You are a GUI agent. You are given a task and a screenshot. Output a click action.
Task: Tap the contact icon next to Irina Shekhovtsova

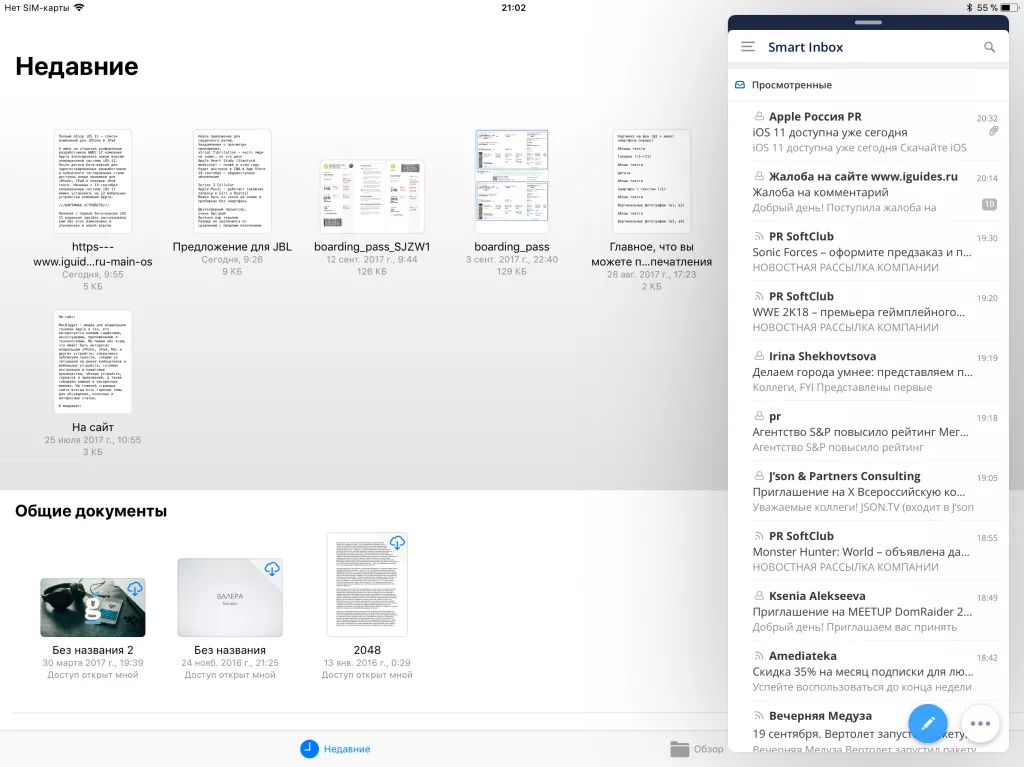[757, 355]
